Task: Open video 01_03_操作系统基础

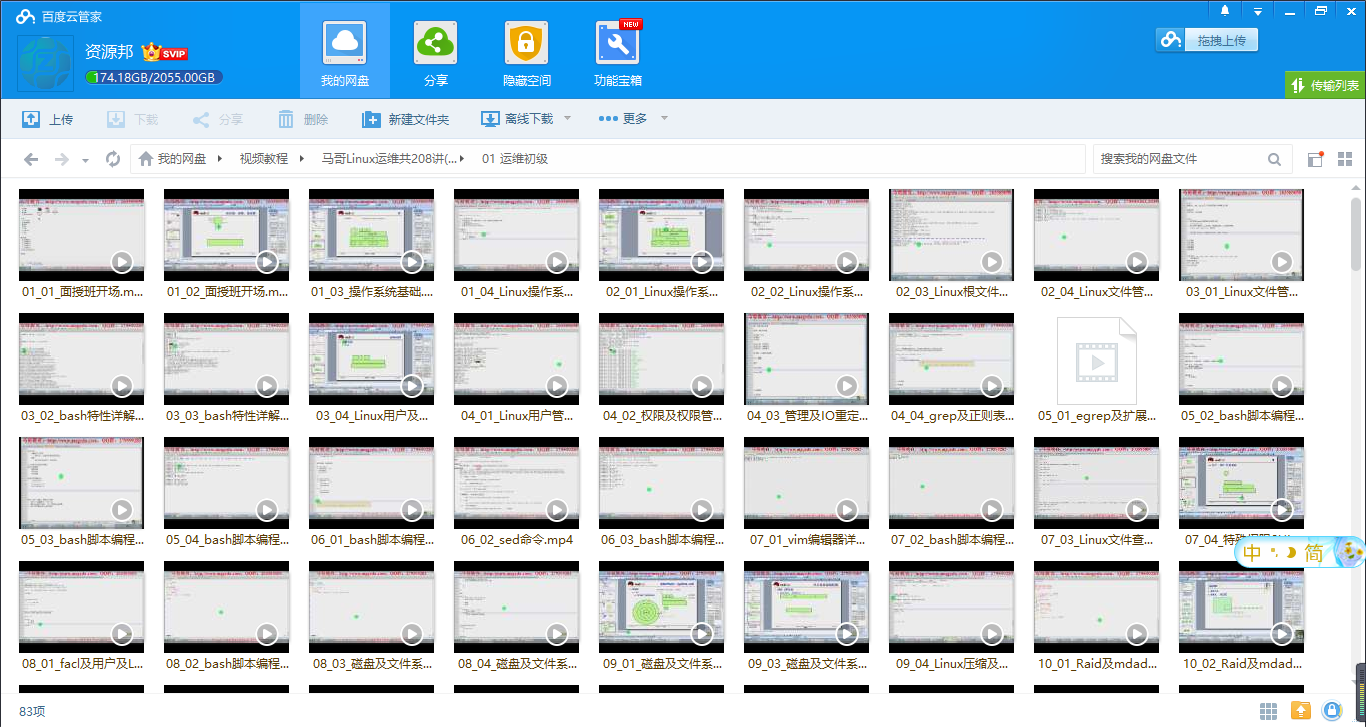Action: click(372, 235)
